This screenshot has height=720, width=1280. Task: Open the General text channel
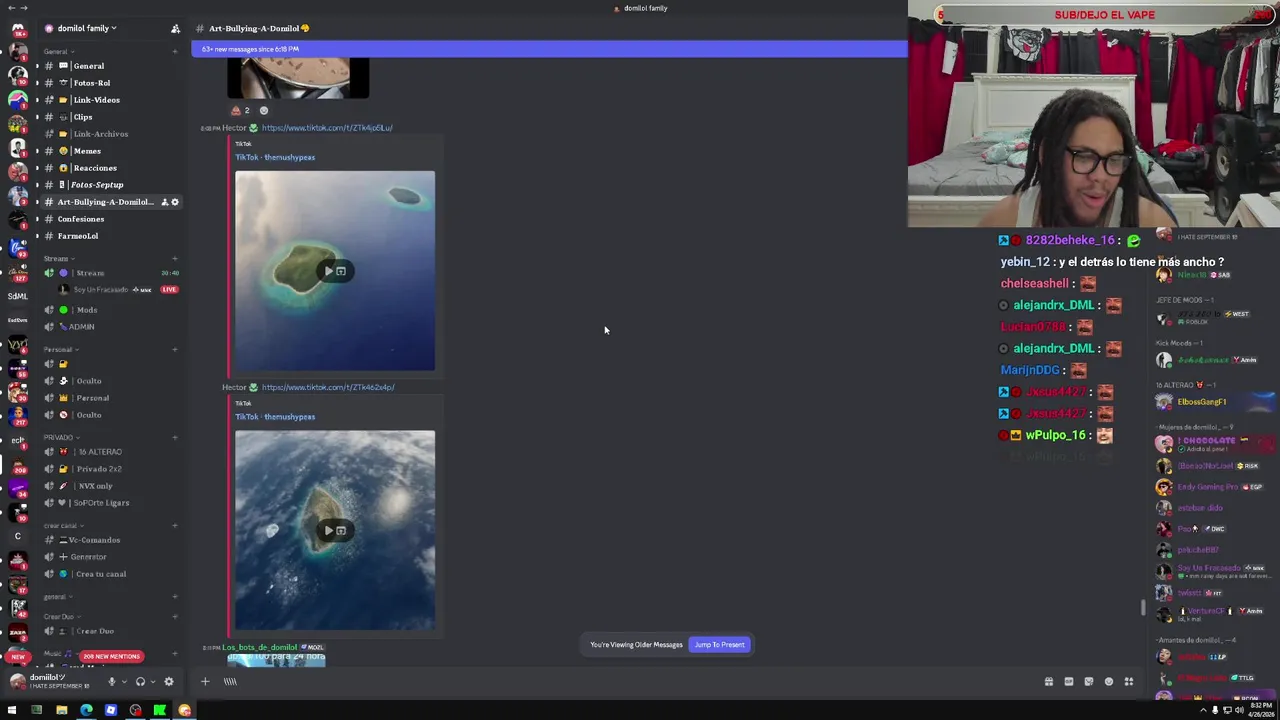pyautogui.click(x=110, y=66)
